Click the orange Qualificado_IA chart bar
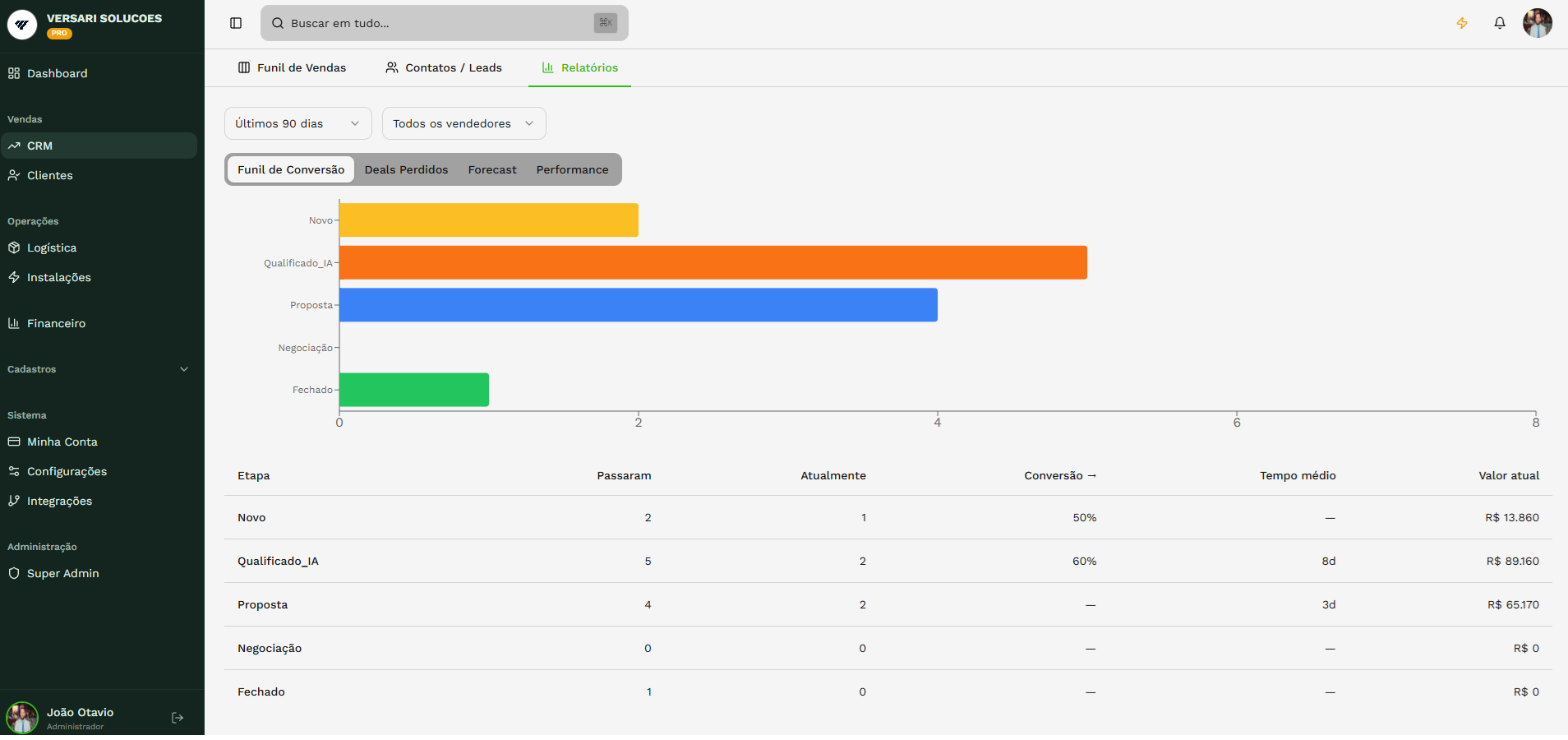Viewport: 1568px width, 740px height. click(x=713, y=262)
